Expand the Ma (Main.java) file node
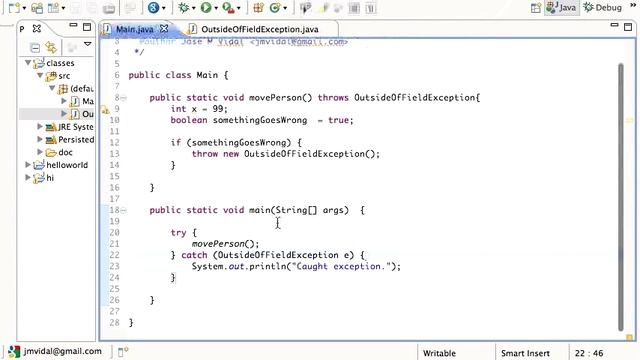The image size is (640, 360). [x=64, y=101]
